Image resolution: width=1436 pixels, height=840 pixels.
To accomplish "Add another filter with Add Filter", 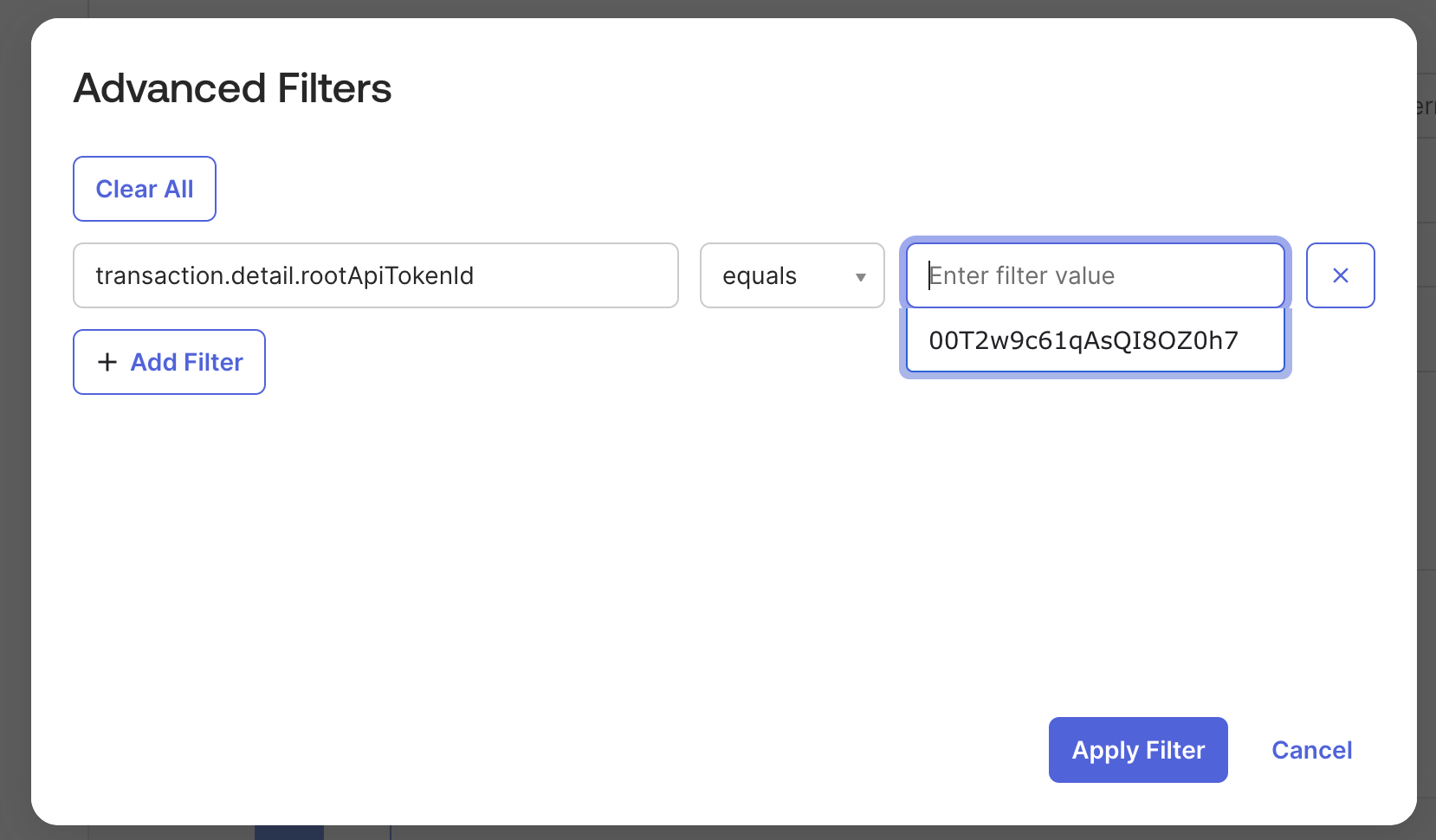I will pos(169,362).
